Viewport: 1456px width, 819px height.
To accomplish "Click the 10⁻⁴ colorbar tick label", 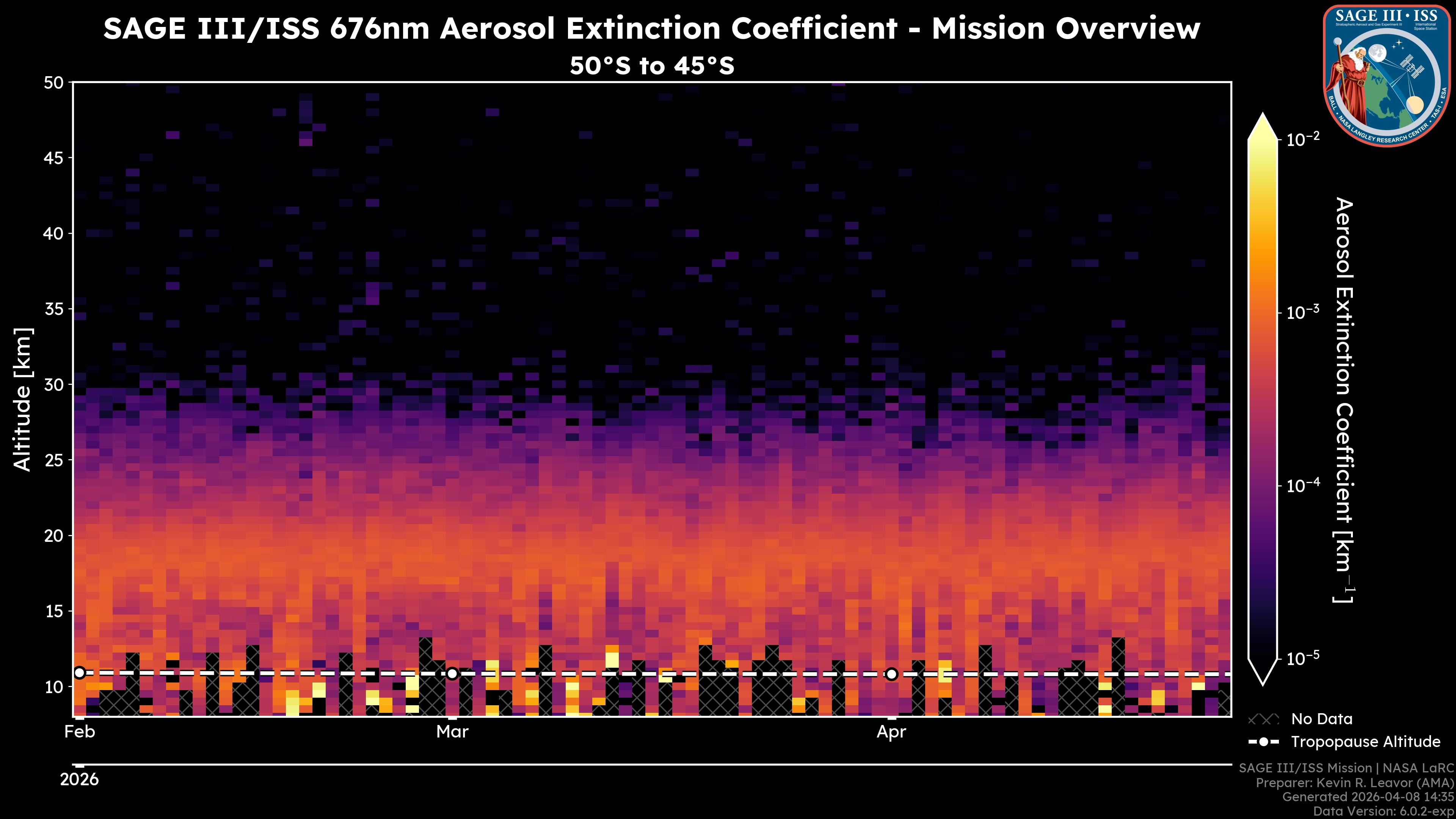I will 1303,485.
